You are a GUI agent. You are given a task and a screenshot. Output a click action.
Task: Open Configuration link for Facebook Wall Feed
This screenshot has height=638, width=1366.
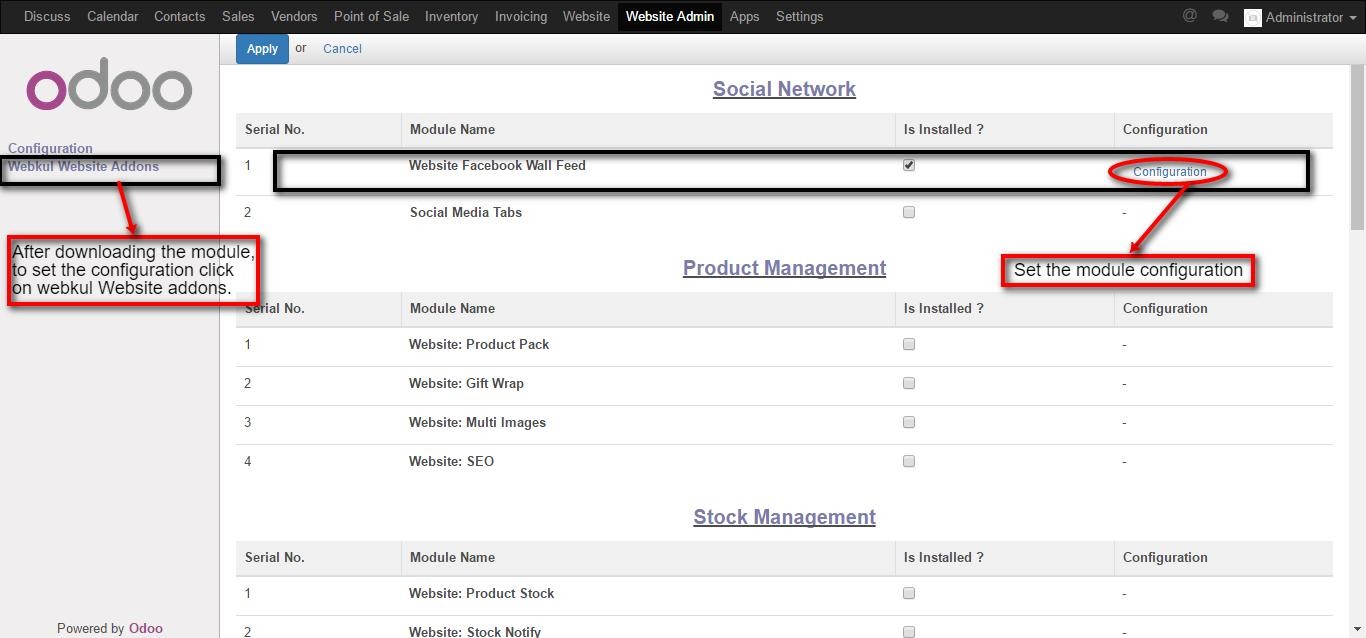pos(1170,172)
